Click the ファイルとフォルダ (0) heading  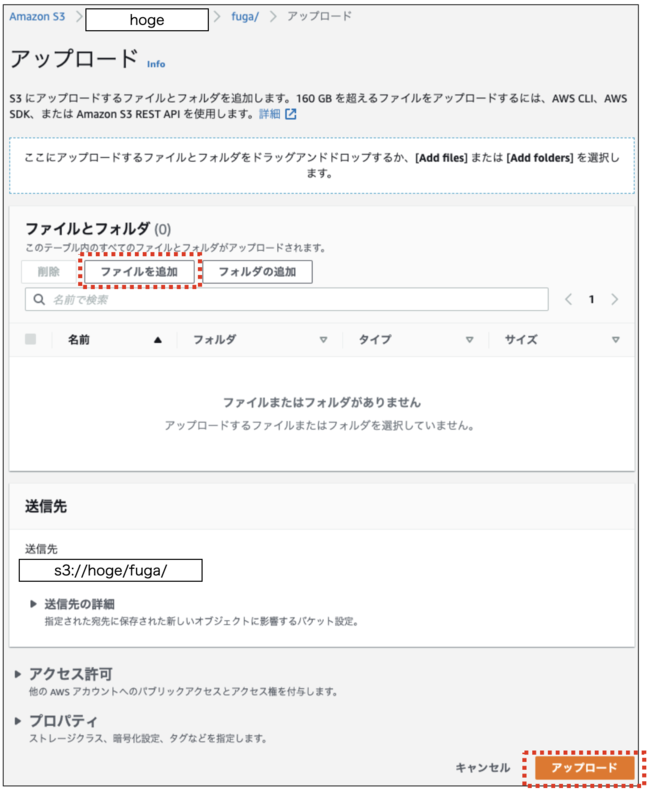coord(98,229)
